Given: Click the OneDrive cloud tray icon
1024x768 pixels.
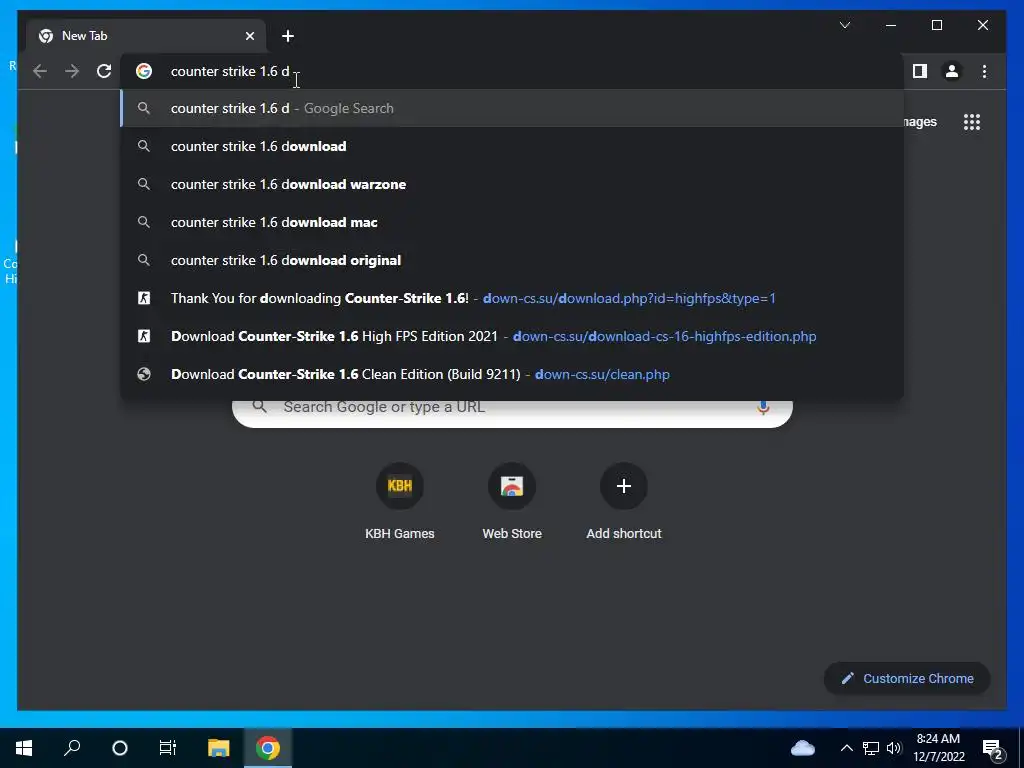Looking at the screenshot, I should coord(803,748).
